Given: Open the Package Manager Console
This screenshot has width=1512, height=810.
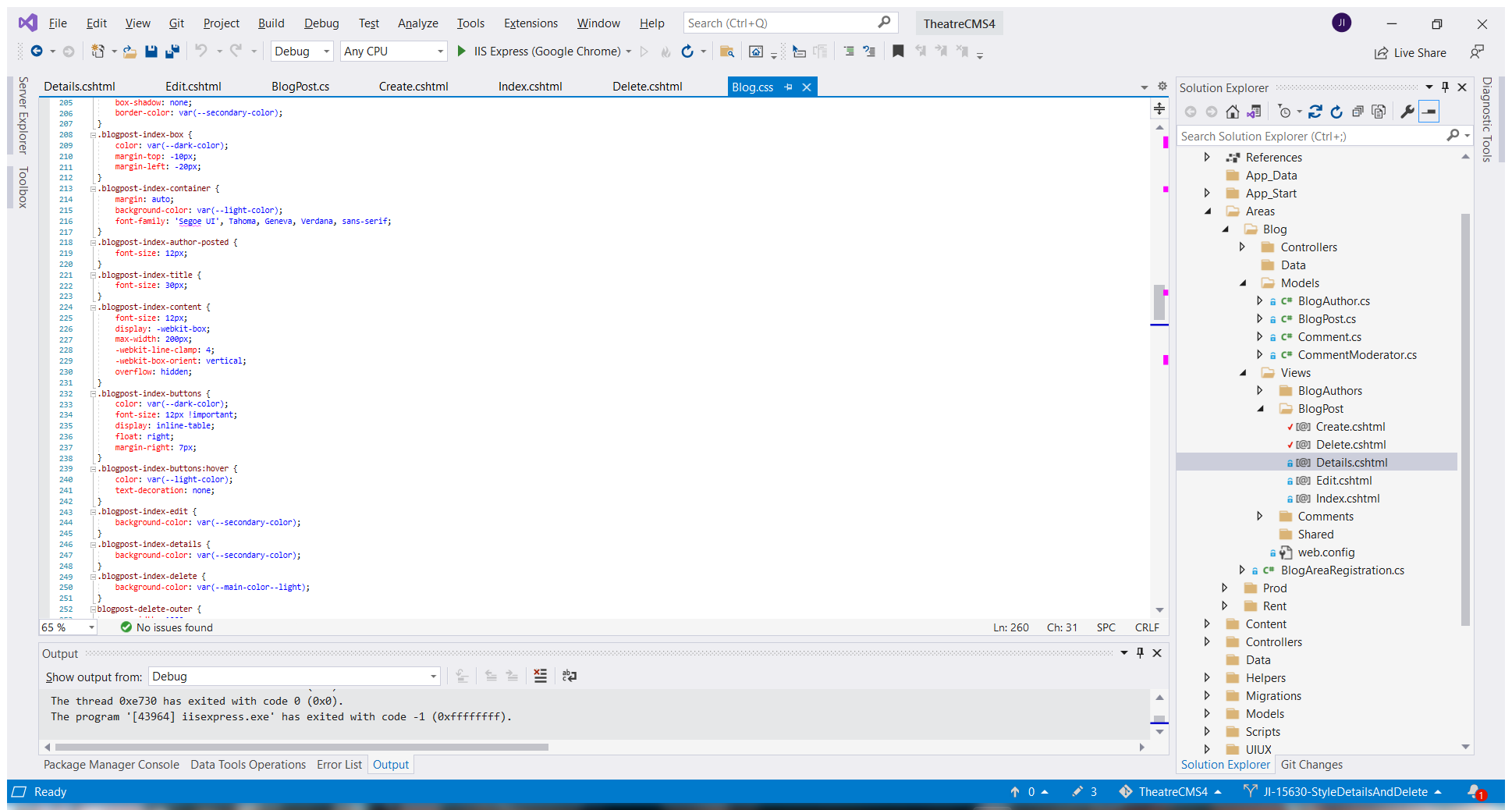Looking at the screenshot, I should point(111,764).
